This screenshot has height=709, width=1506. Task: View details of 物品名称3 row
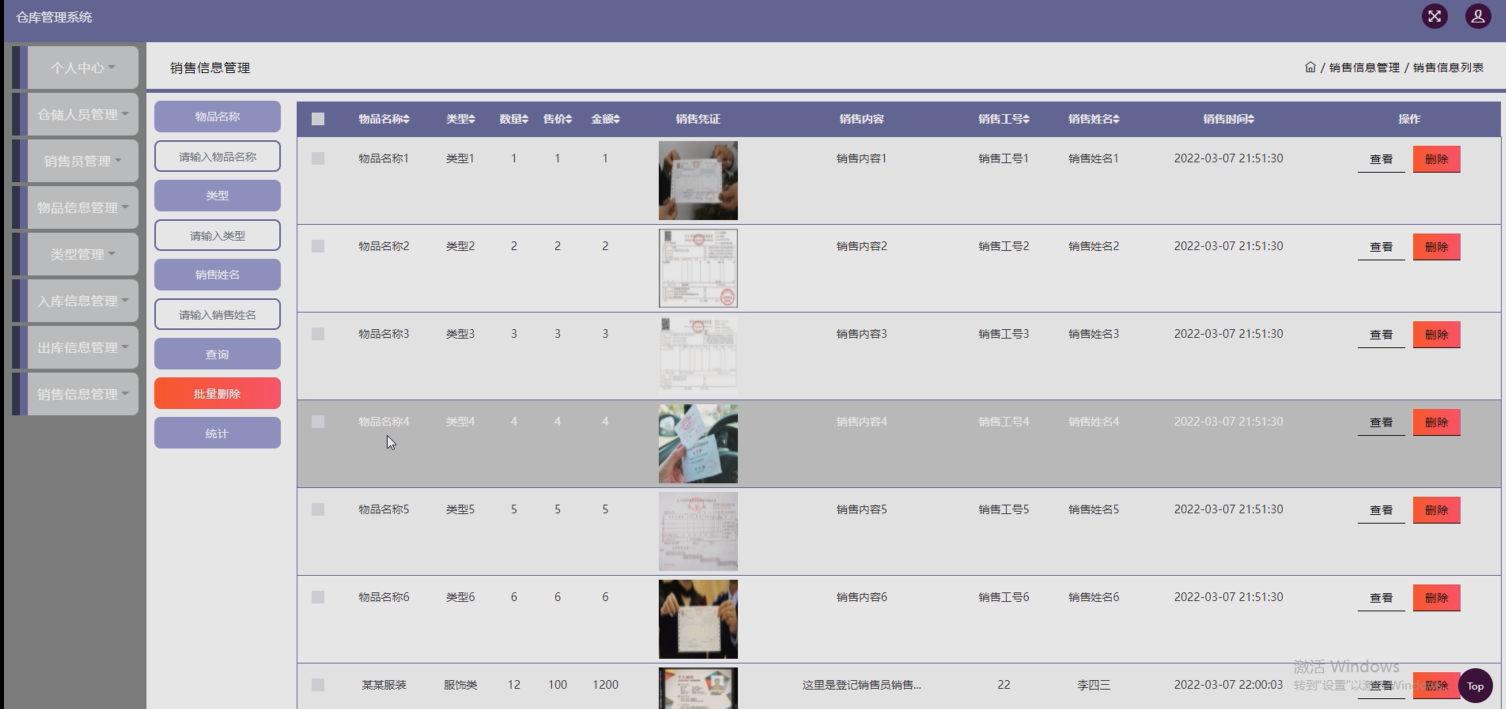pos(1381,335)
